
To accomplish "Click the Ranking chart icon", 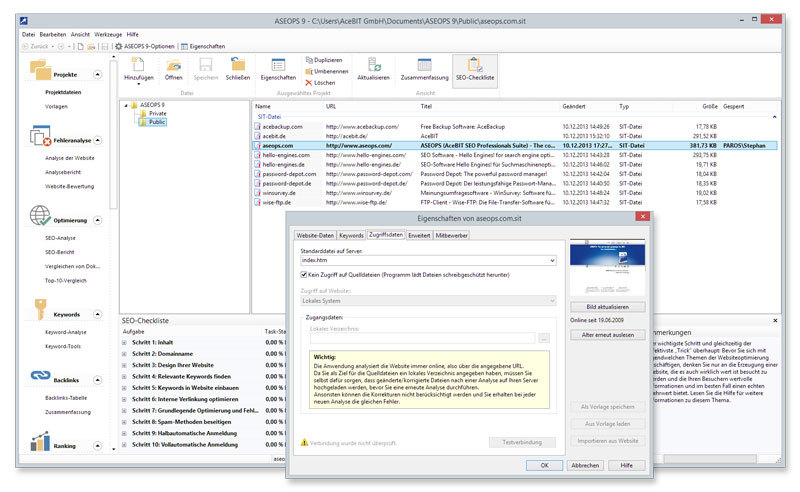I will tap(40, 441).
